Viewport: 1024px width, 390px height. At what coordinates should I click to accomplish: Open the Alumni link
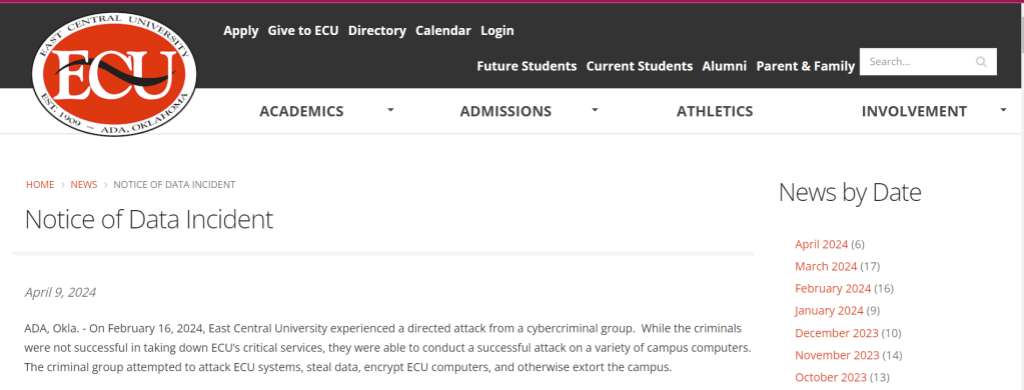pyautogui.click(x=724, y=66)
